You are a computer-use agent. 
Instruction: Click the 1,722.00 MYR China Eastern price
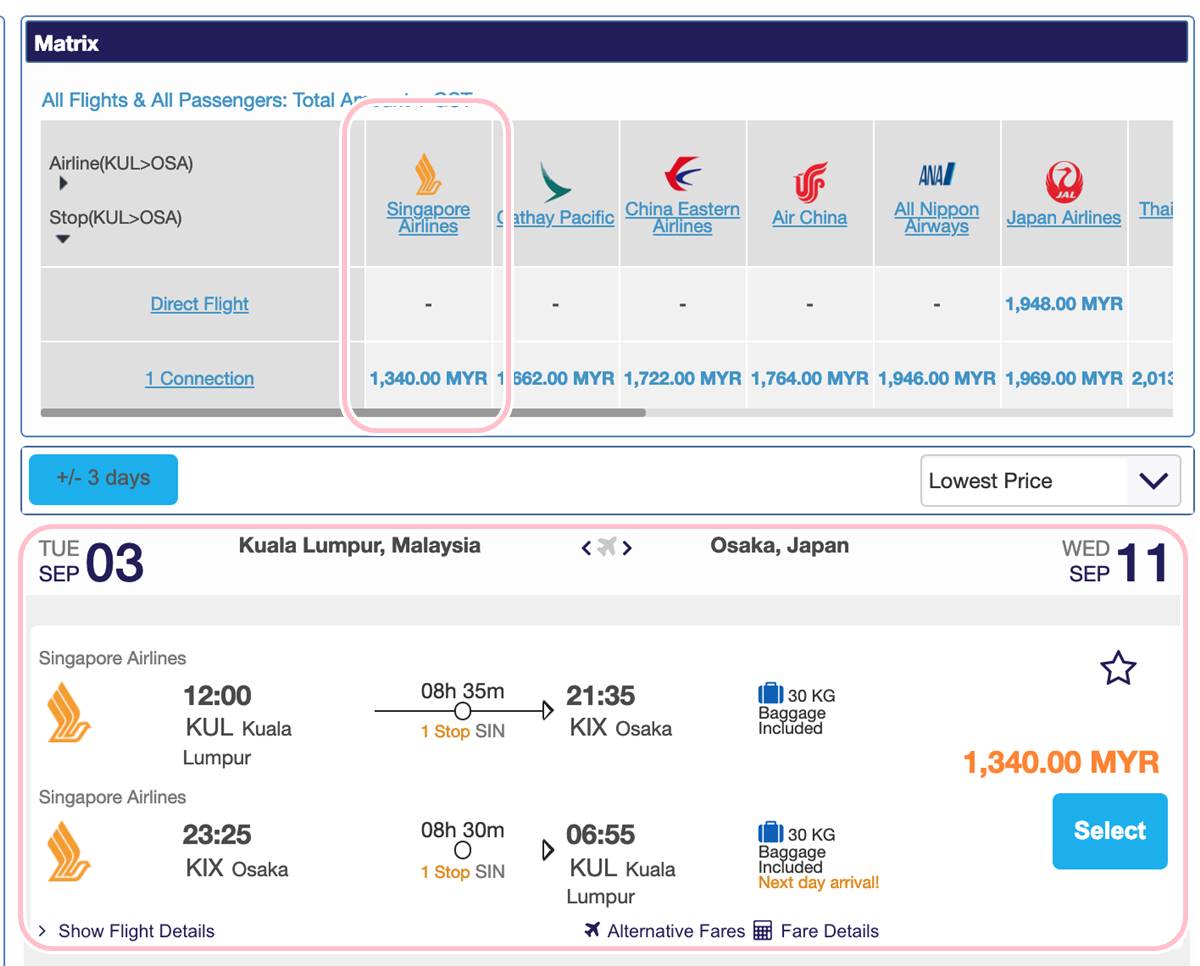pyautogui.click(x=683, y=379)
